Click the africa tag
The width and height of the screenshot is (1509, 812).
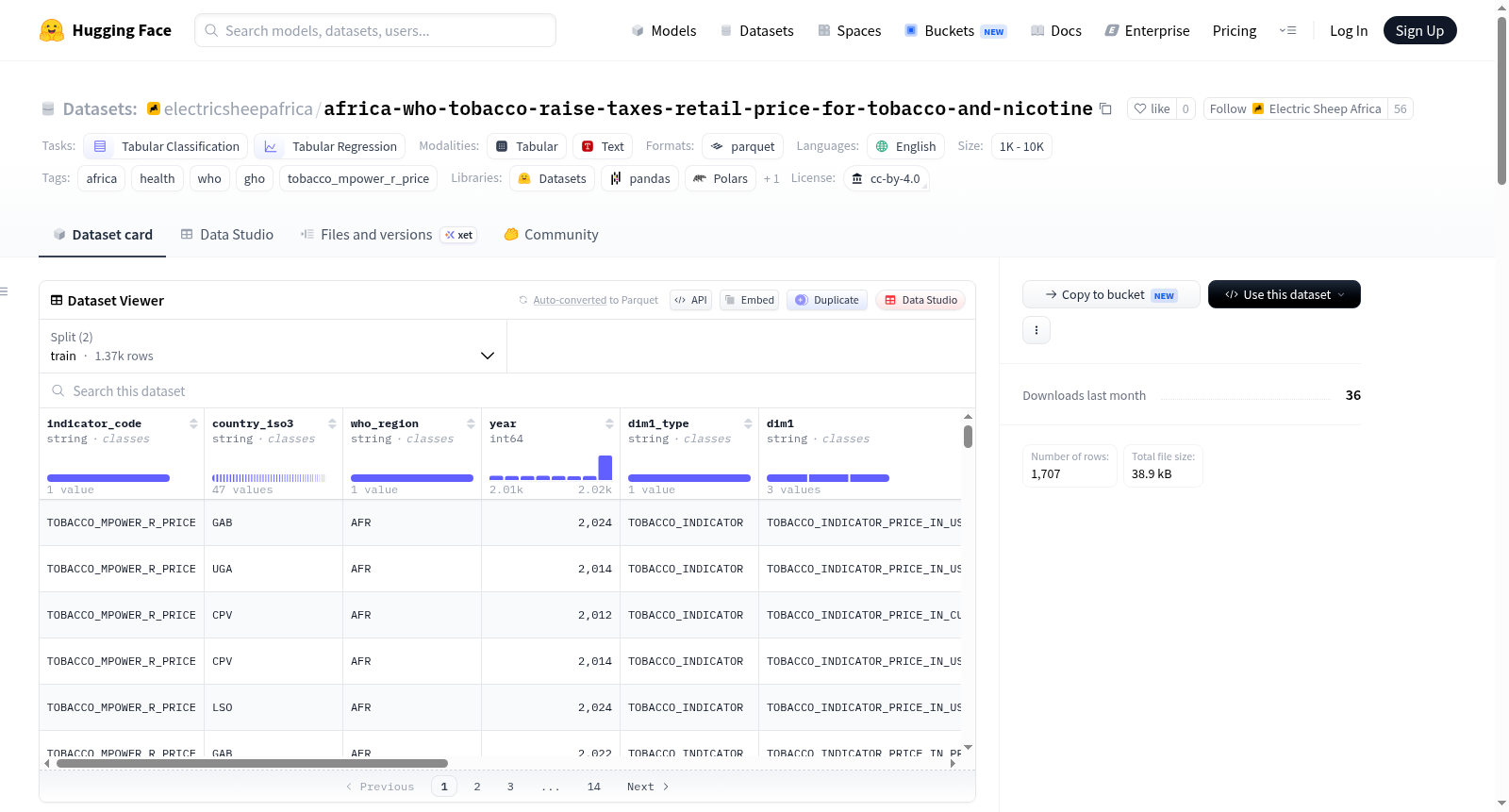point(102,178)
